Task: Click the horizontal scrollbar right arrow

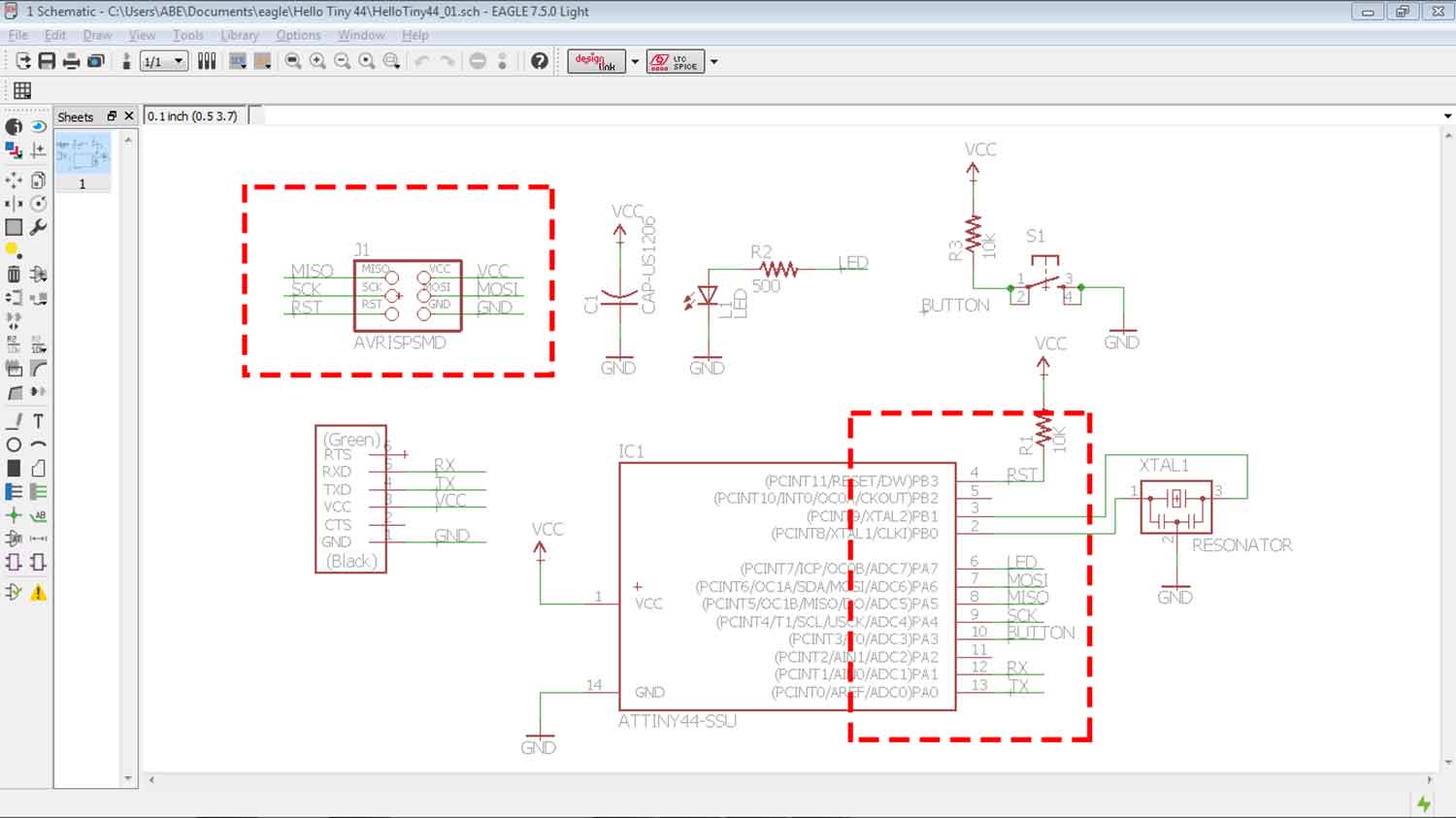Action: click(1428, 779)
